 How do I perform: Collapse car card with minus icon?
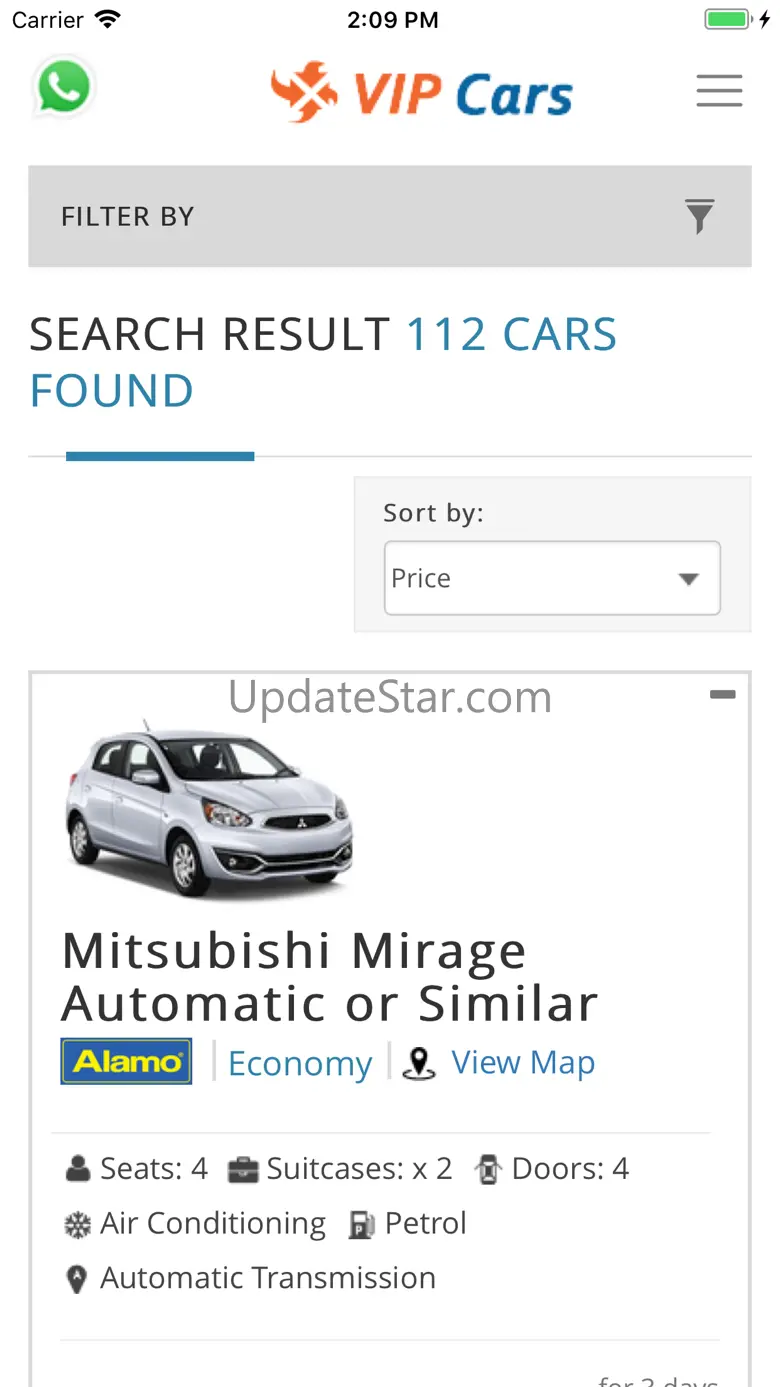point(722,695)
